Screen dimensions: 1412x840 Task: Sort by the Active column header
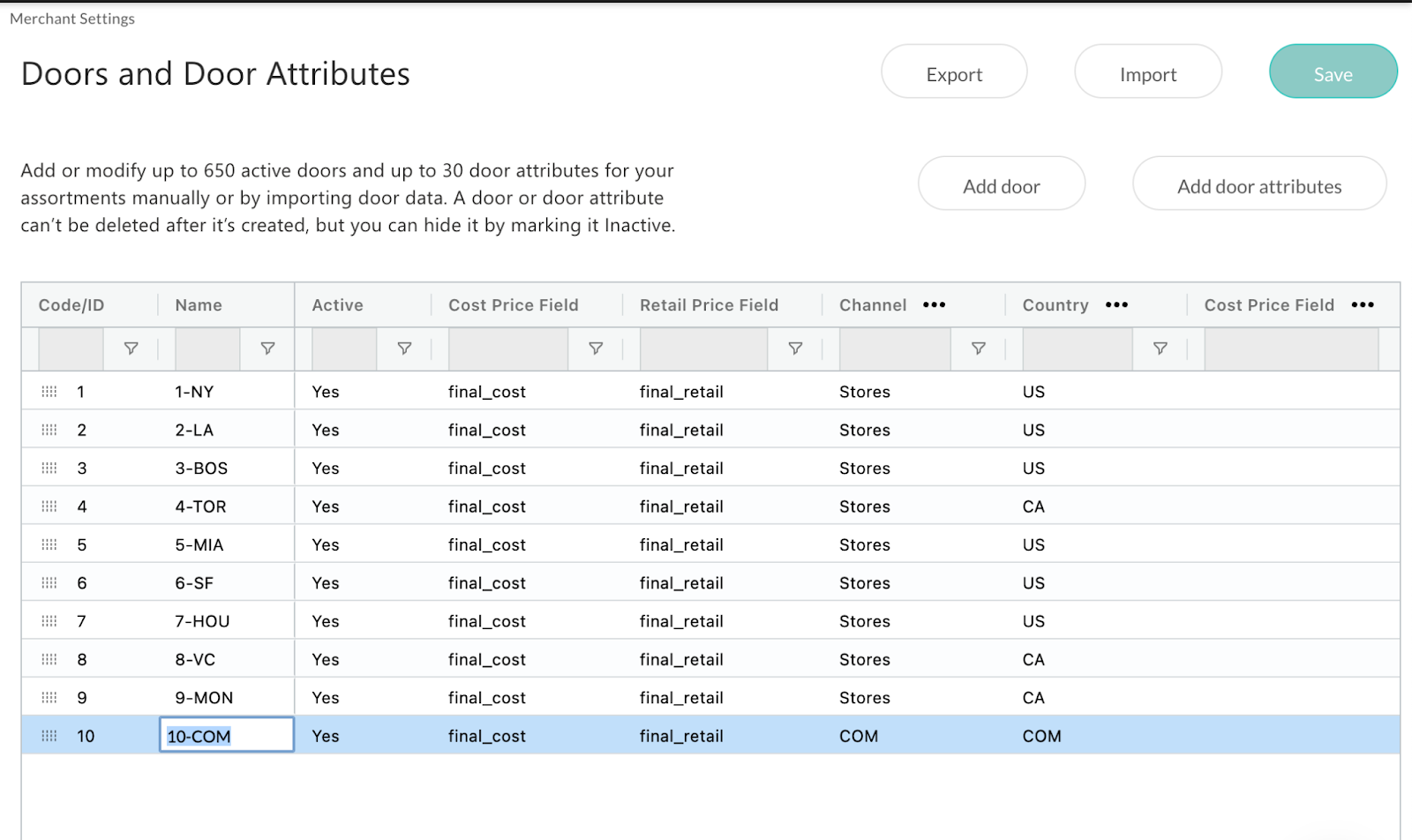tap(337, 305)
